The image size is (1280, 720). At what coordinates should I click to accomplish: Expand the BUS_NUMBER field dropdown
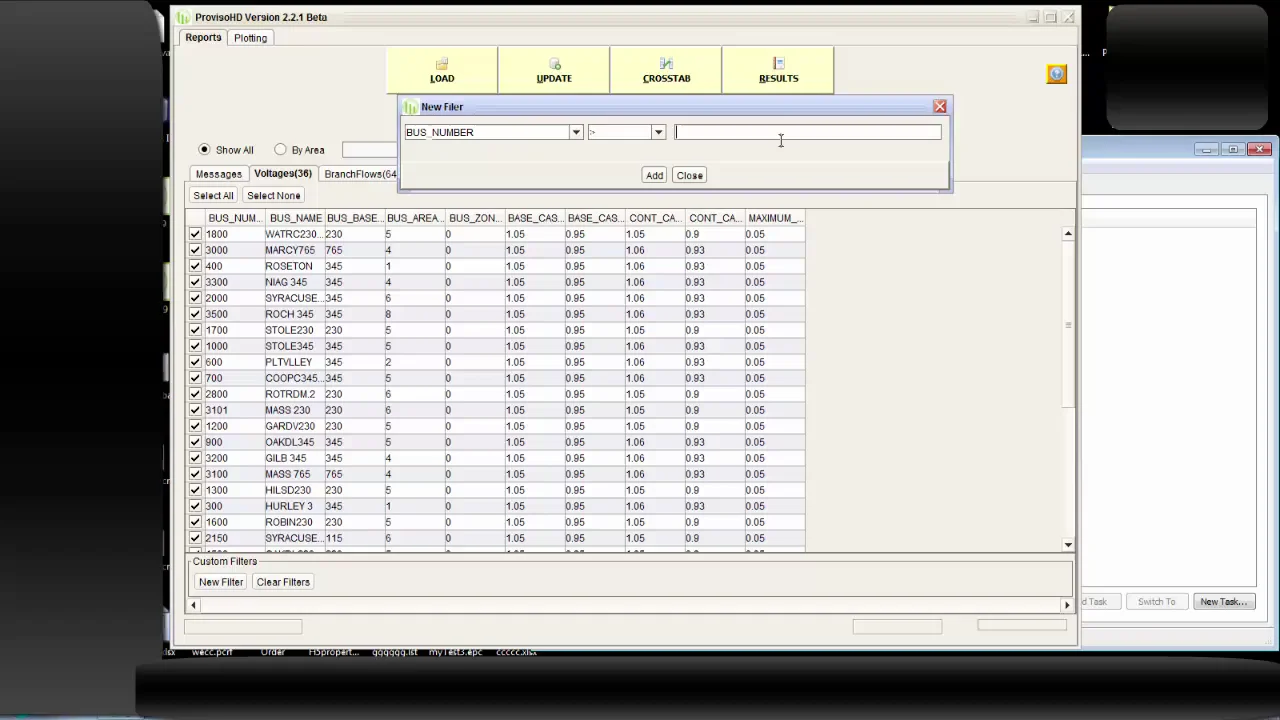[576, 132]
